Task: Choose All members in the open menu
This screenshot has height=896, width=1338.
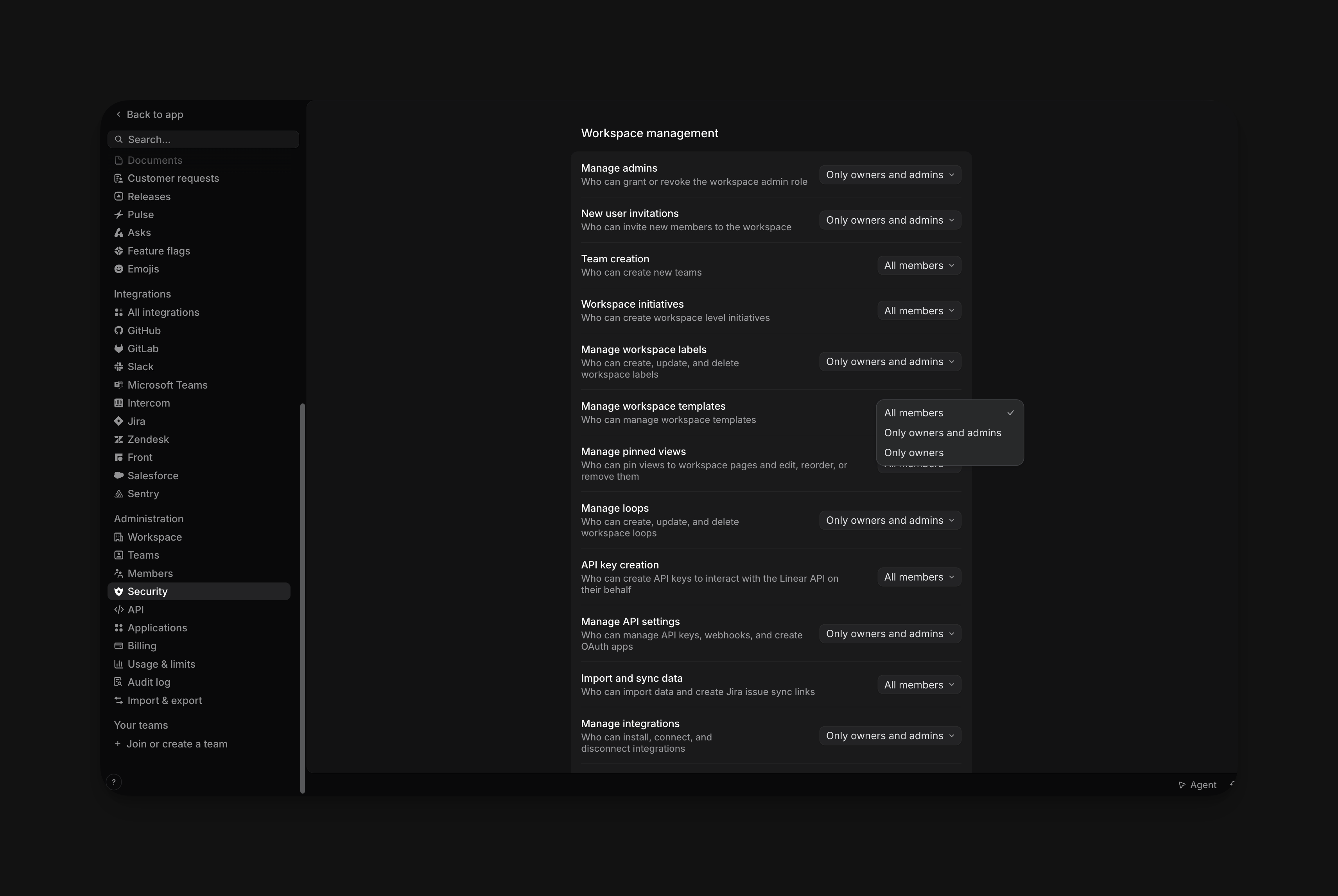Action: [x=949, y=412]
